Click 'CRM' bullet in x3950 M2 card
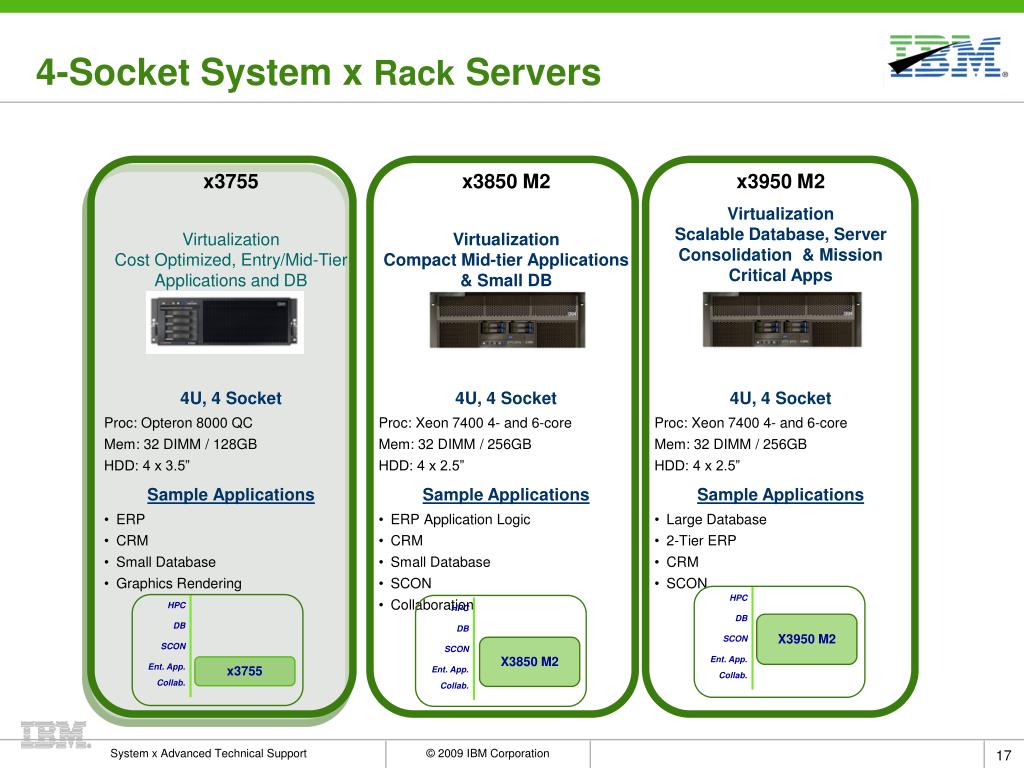Viewport: 1024px width, 768px height. tap(682, 562)
